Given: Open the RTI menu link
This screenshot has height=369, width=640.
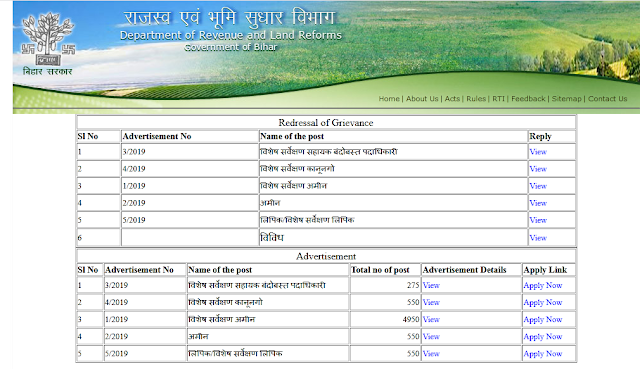Looking at the screenshot, I should pos(498,99).
